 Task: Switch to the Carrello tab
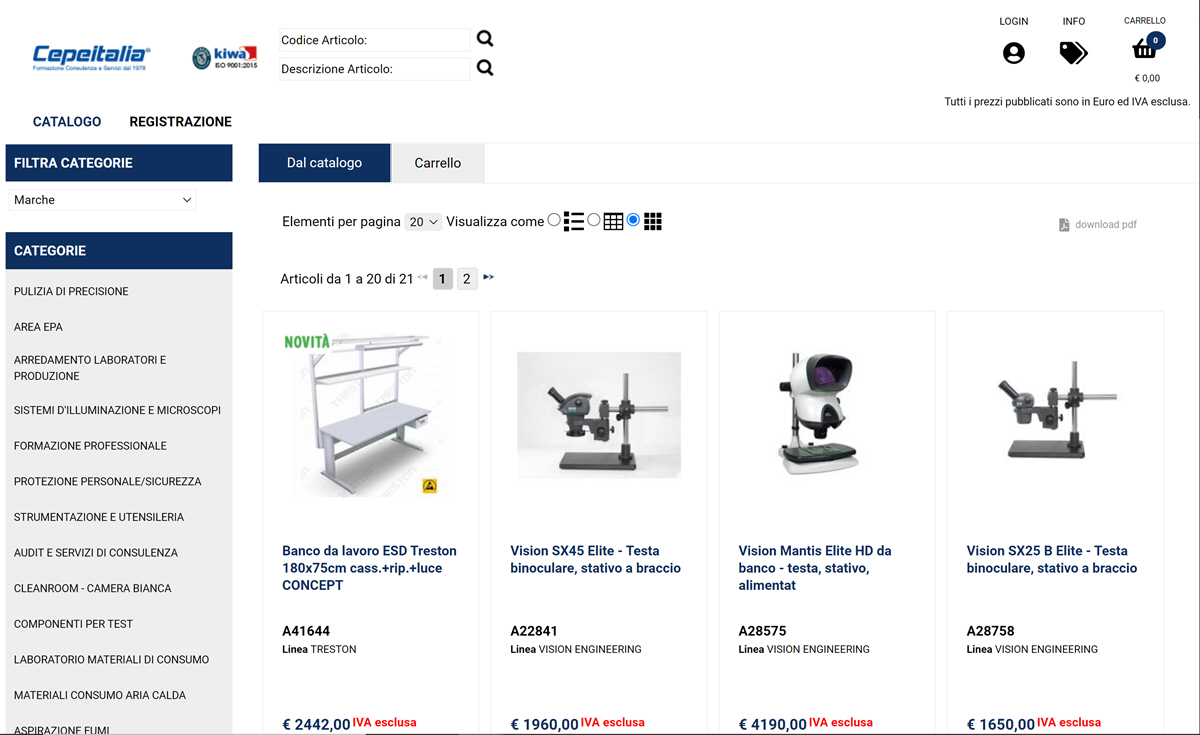(438, 163)
